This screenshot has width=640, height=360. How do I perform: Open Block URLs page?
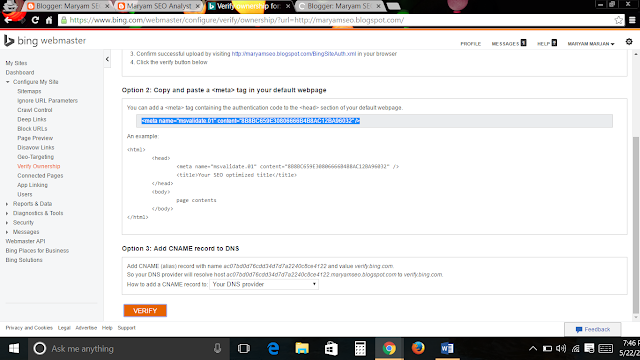32,129
